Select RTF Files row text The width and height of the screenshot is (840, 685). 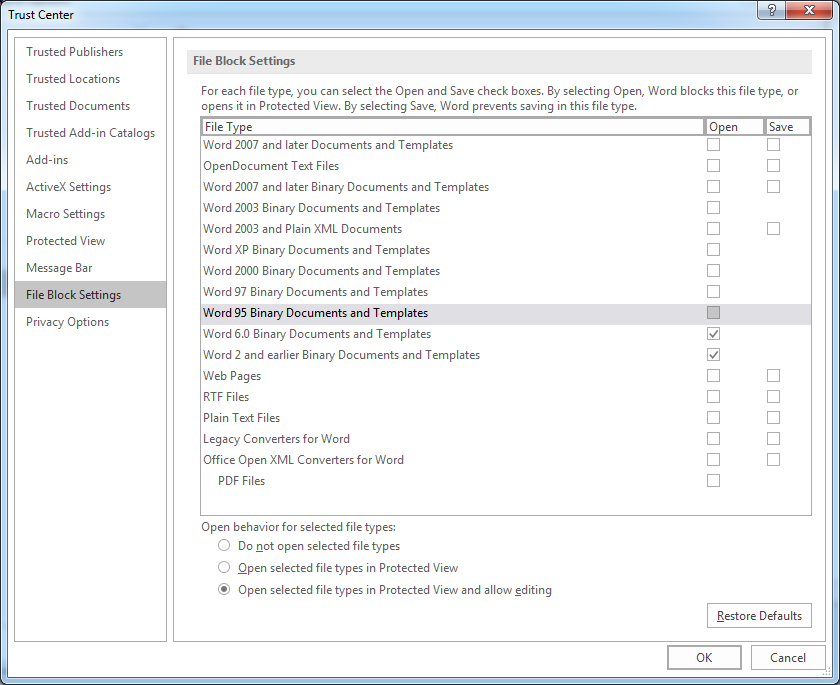tap(226, 397)
